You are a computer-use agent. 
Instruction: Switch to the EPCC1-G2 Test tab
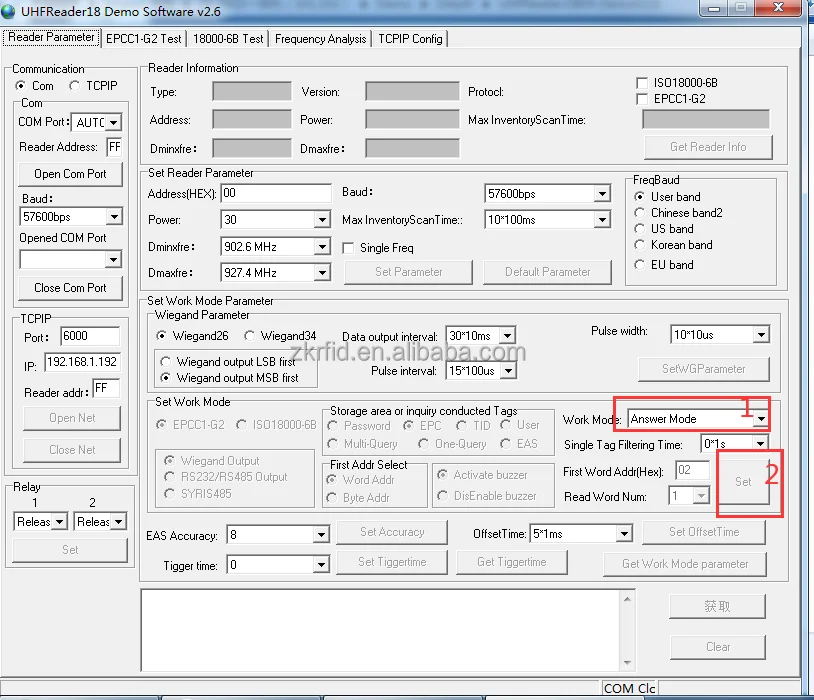pyautogui.click(x=144, y=38)
